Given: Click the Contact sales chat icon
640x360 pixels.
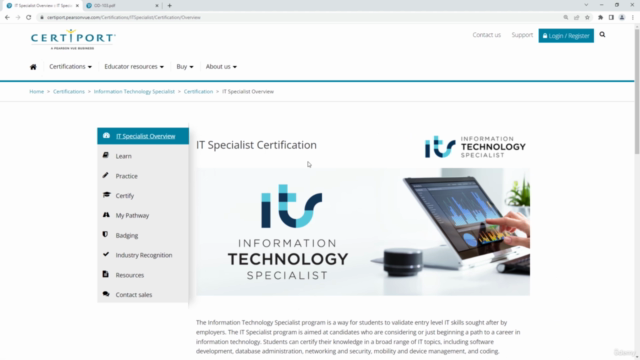Looking at the screenshot, I should 106,294.
